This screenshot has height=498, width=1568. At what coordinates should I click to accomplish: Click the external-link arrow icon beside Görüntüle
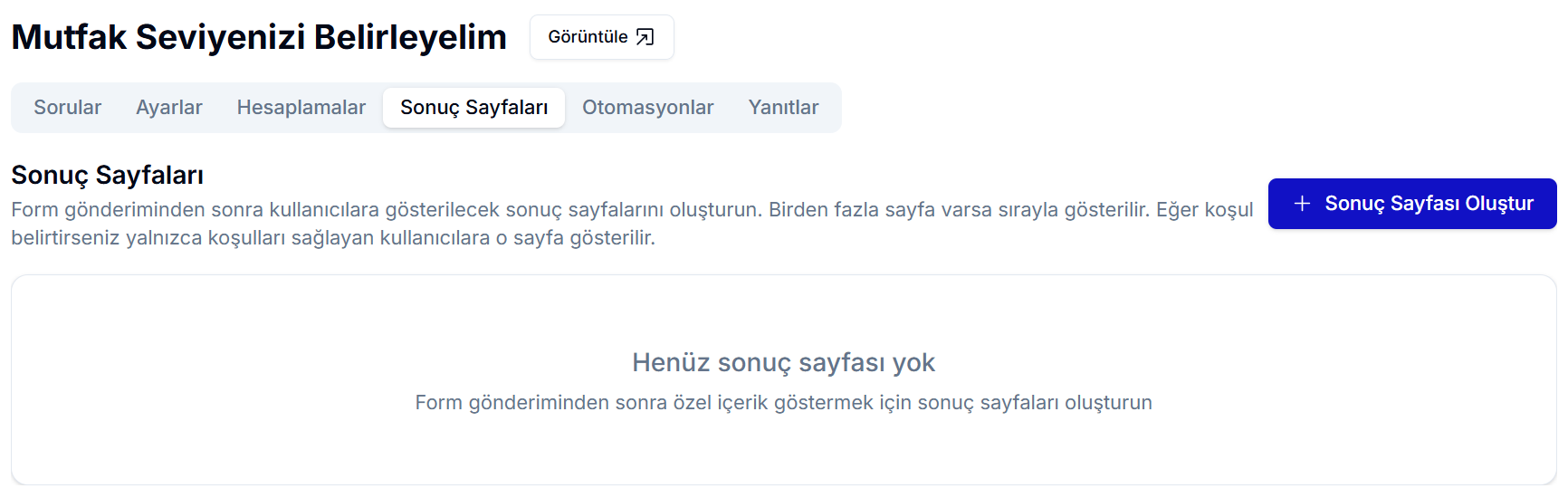(x=645, y=37)
